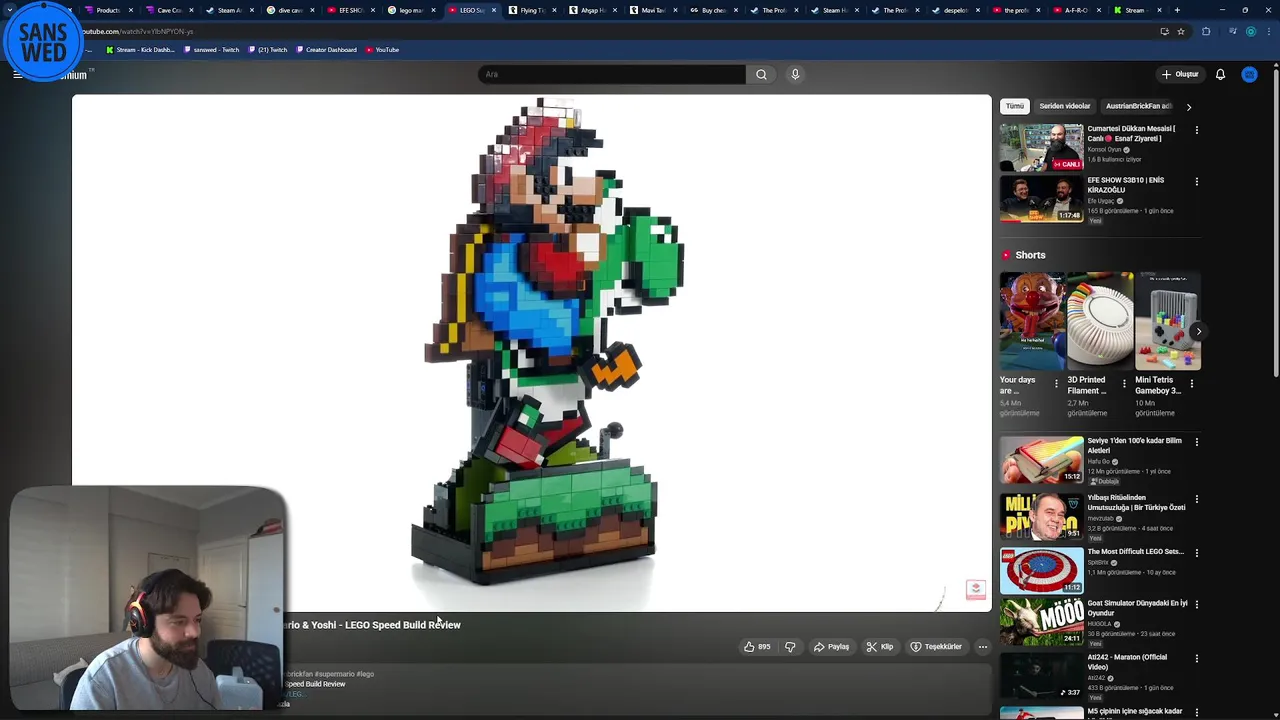Click the LEGO Mario and Yoshi video player
The image size is (1280, 720).
531,352
